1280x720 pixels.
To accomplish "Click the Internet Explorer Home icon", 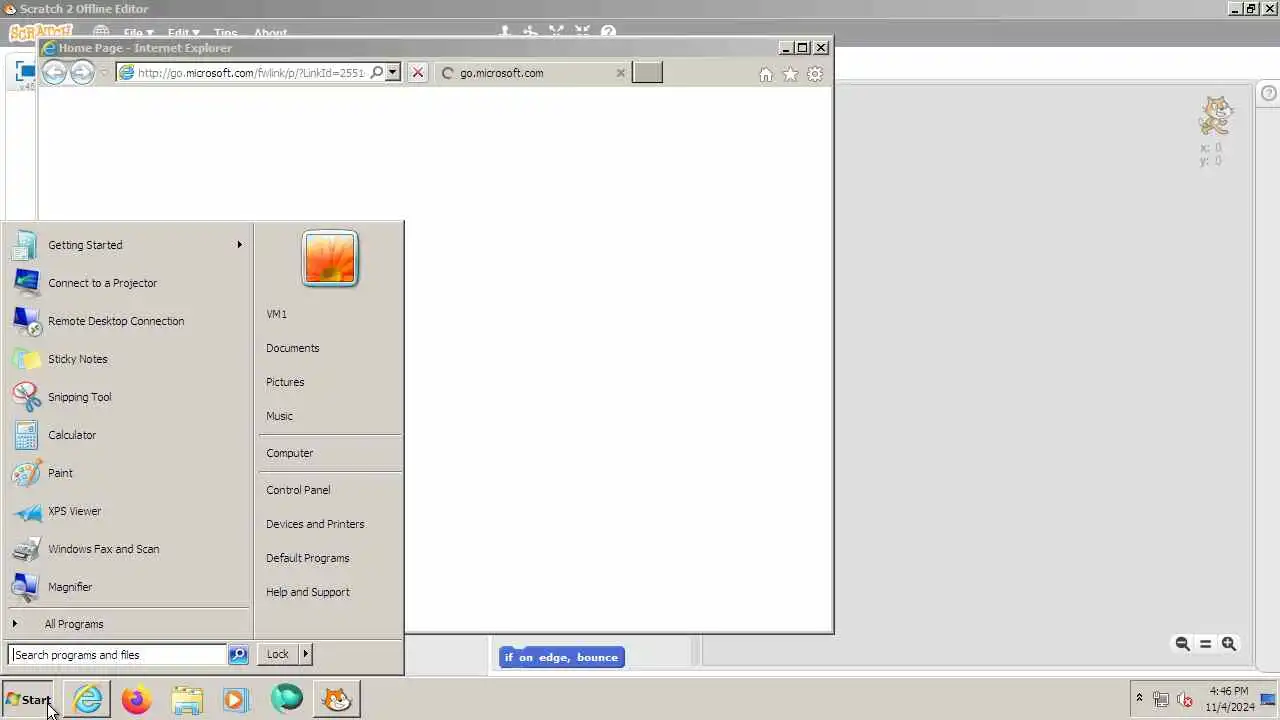I will pos(766,74).
